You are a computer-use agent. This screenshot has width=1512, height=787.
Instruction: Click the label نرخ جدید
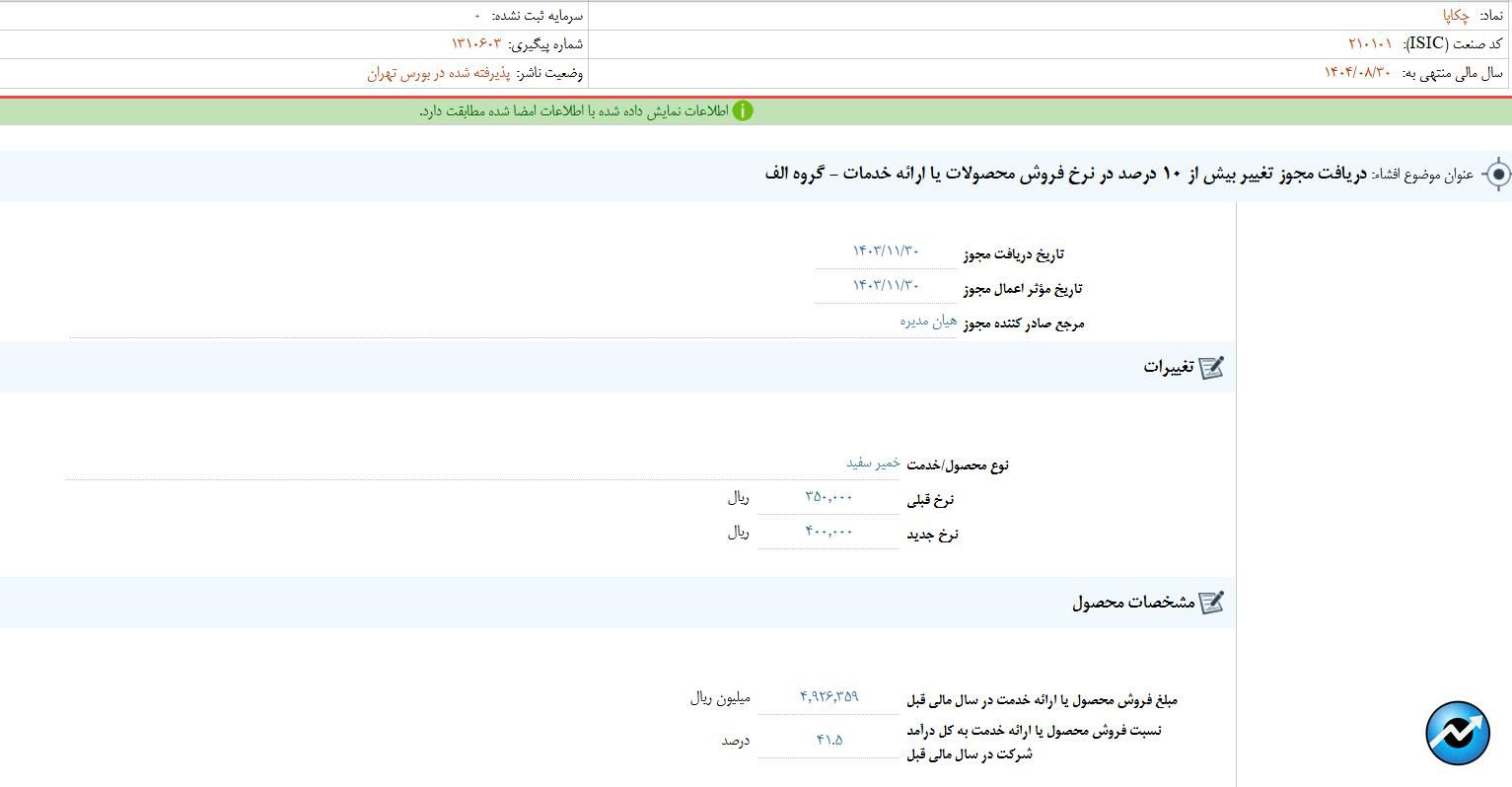point(932,535)
